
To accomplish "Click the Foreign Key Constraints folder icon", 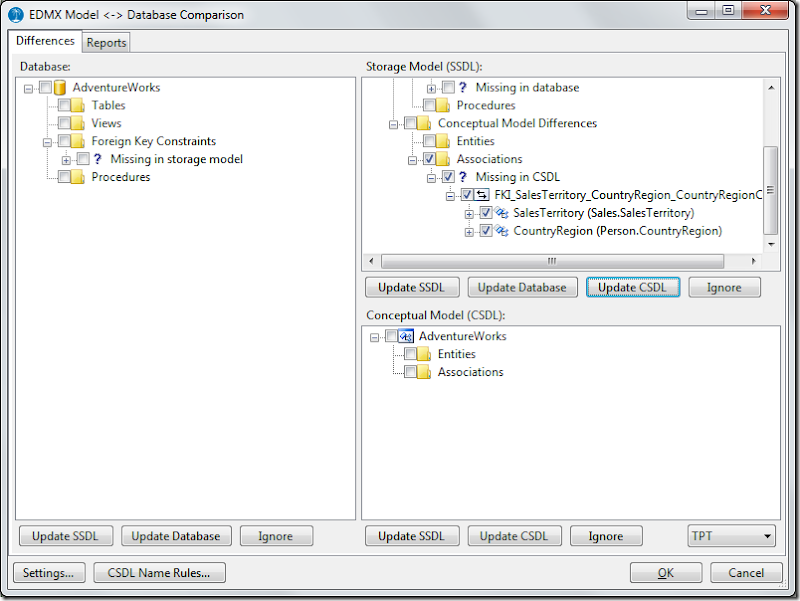I will 78,141.
